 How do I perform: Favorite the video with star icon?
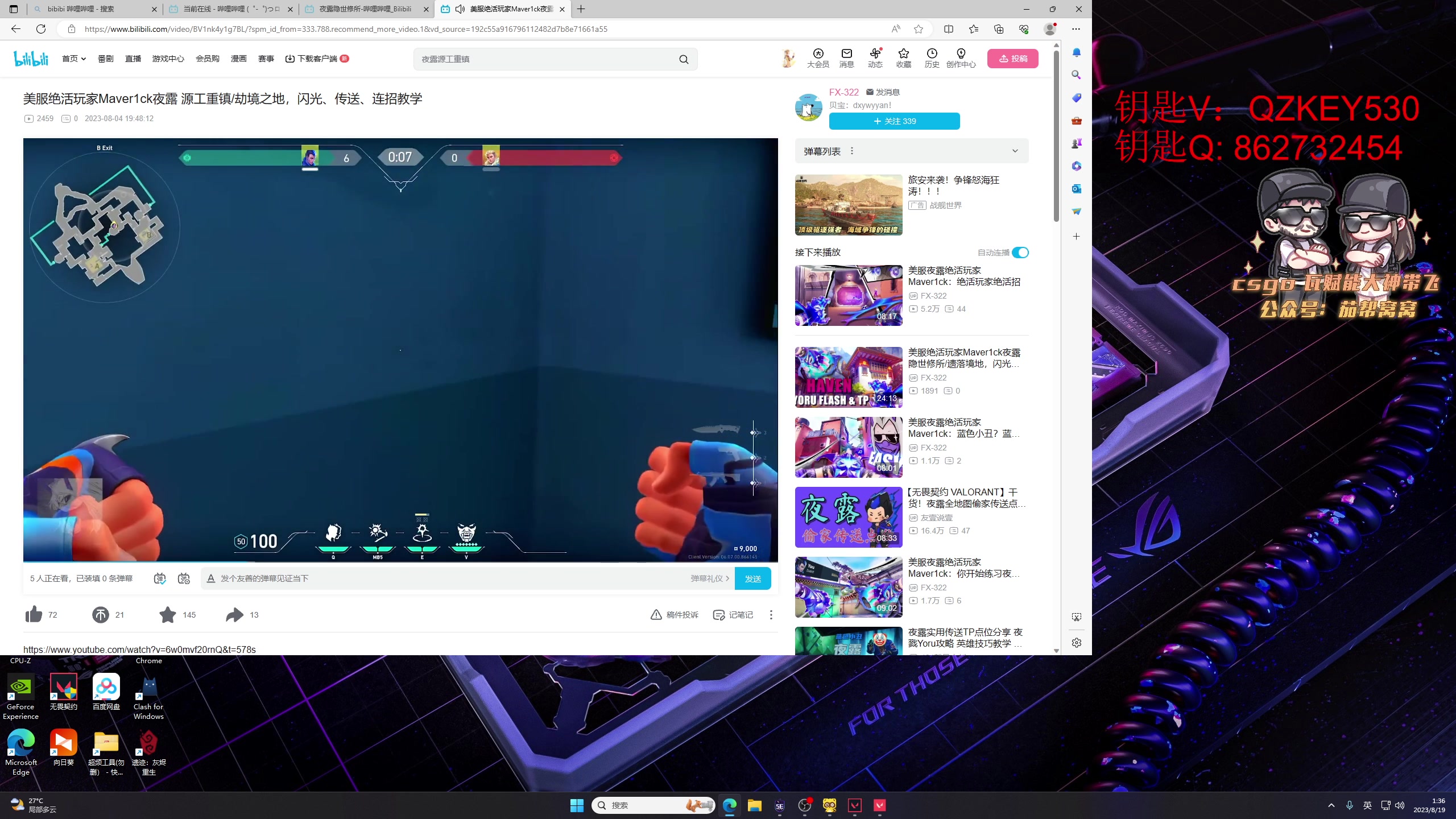pyautogui.click(x=168, y=614)
